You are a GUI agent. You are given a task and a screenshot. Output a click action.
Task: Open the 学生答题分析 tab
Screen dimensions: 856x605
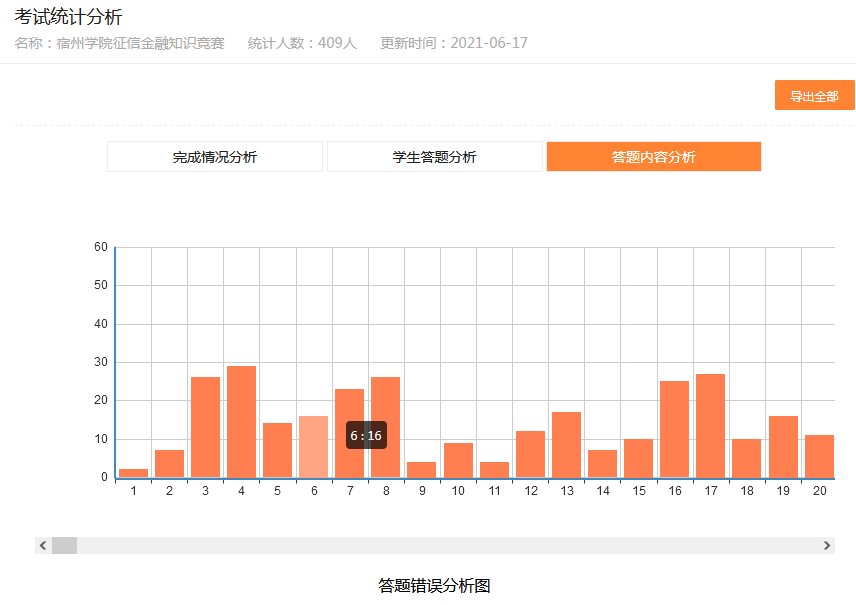434,157
